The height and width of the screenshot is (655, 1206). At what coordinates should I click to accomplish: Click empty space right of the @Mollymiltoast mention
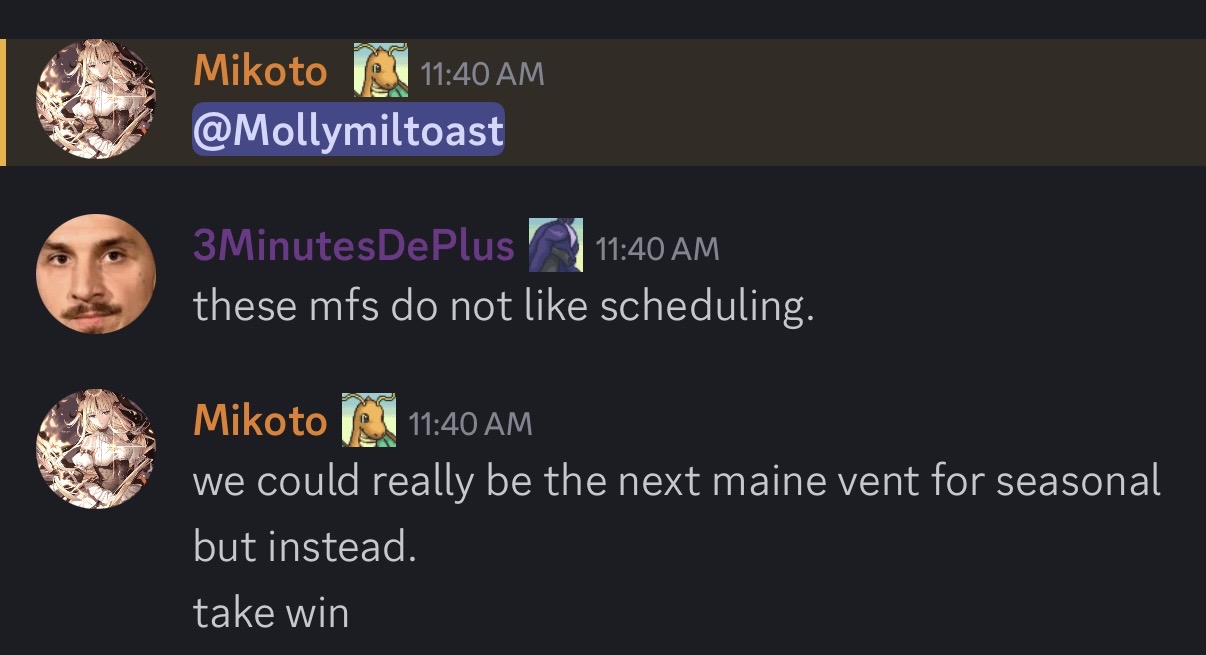[x=850, y=131]
